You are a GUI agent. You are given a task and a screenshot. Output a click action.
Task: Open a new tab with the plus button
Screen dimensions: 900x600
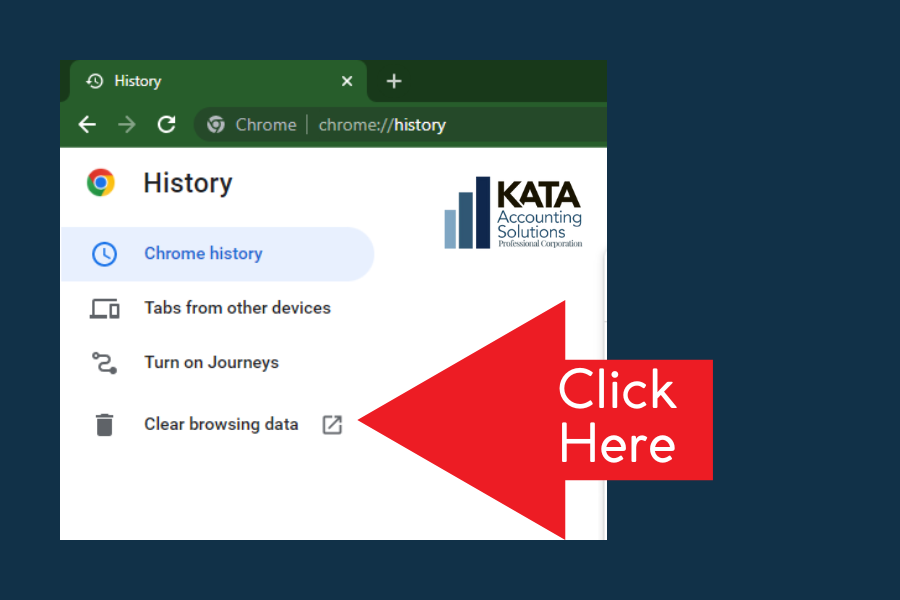394,81
